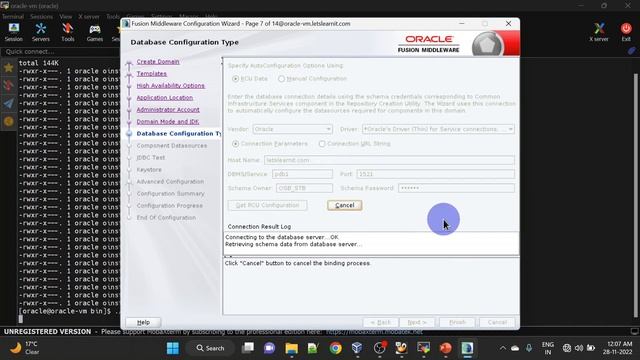
Task: Select the Manual Configuration radio option
Action: (x=281, y=79)
